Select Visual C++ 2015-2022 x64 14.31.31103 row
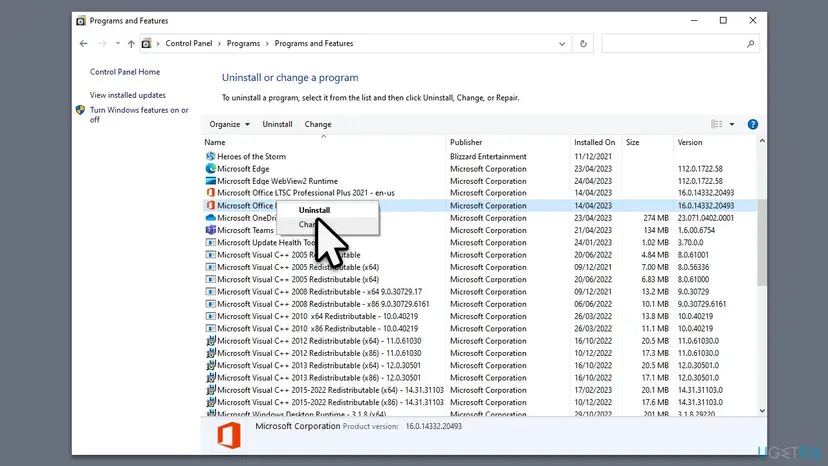The width and height of the screenshot is (828, 466). [479, 390]
